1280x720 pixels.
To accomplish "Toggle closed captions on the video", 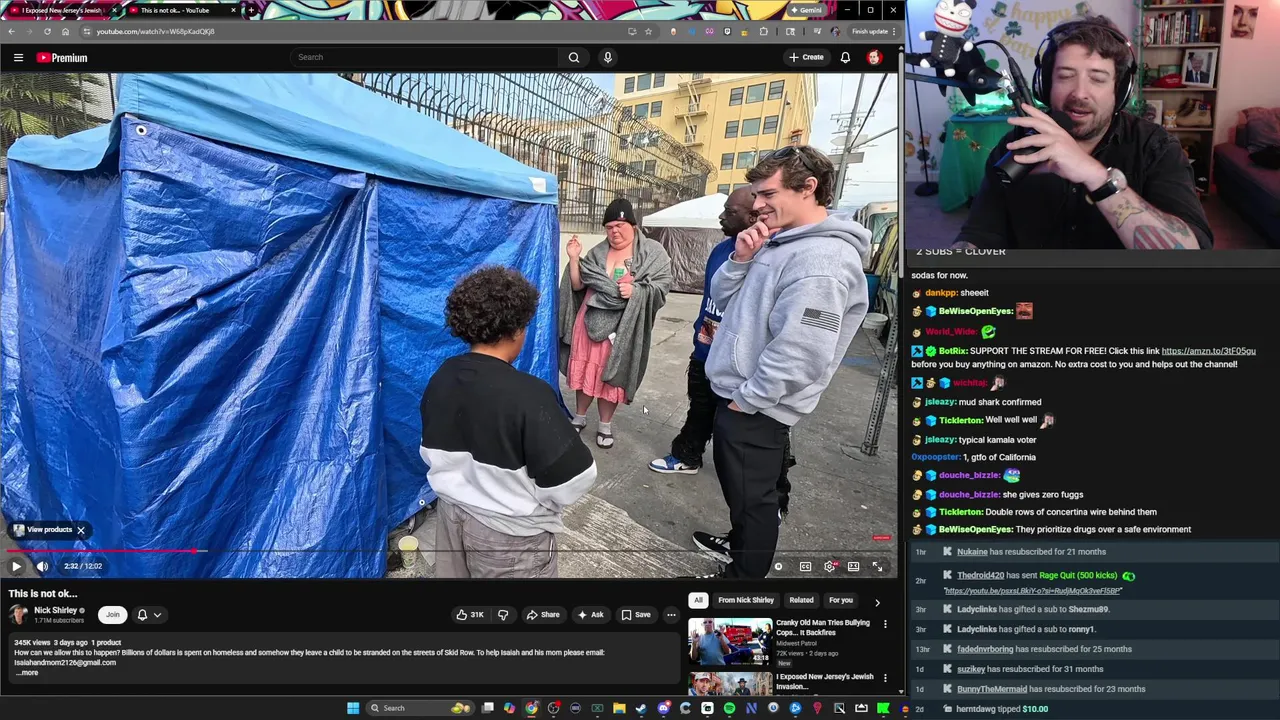I will pyautogui.click(x=805, y=567).
